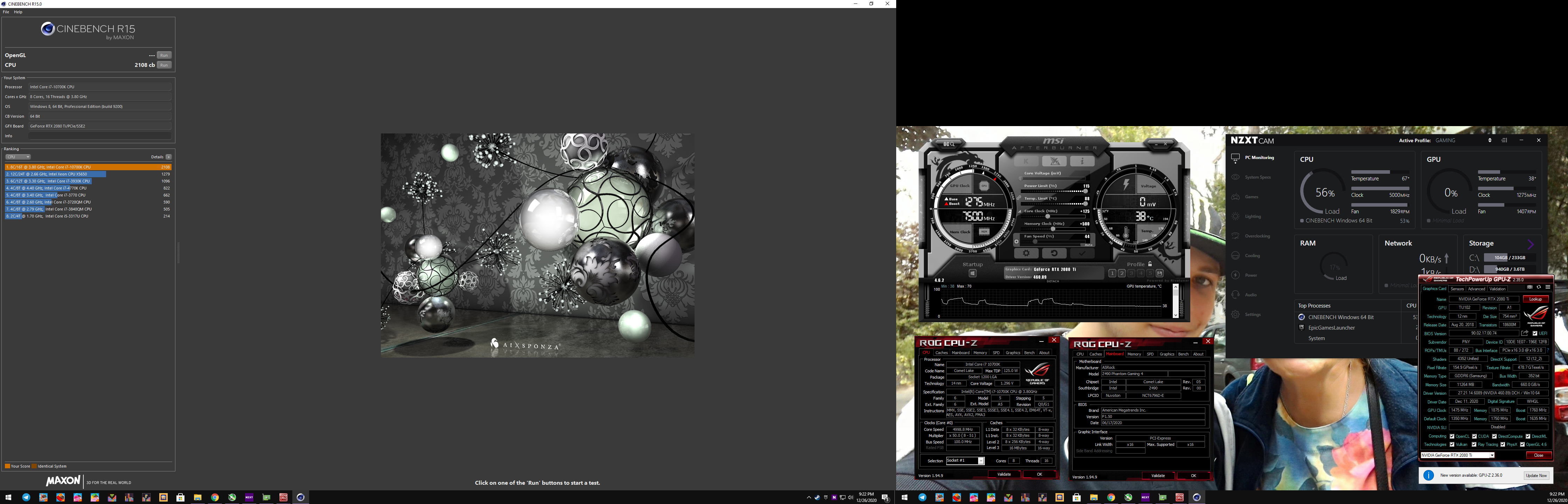Click the K button in Afterburner
Viewport: 1568px width, 504px height.
[x=1026, y=161]
